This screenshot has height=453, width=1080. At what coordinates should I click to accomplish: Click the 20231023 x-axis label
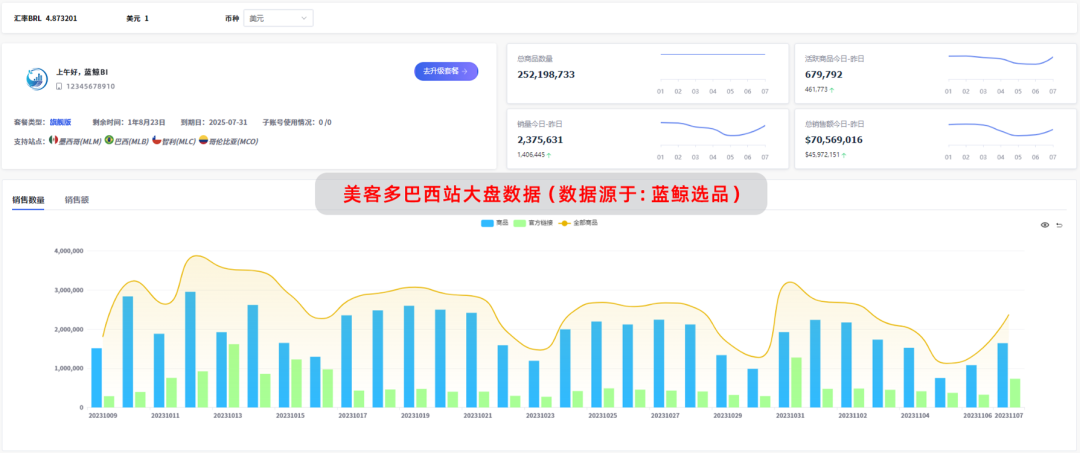[542, 416]
